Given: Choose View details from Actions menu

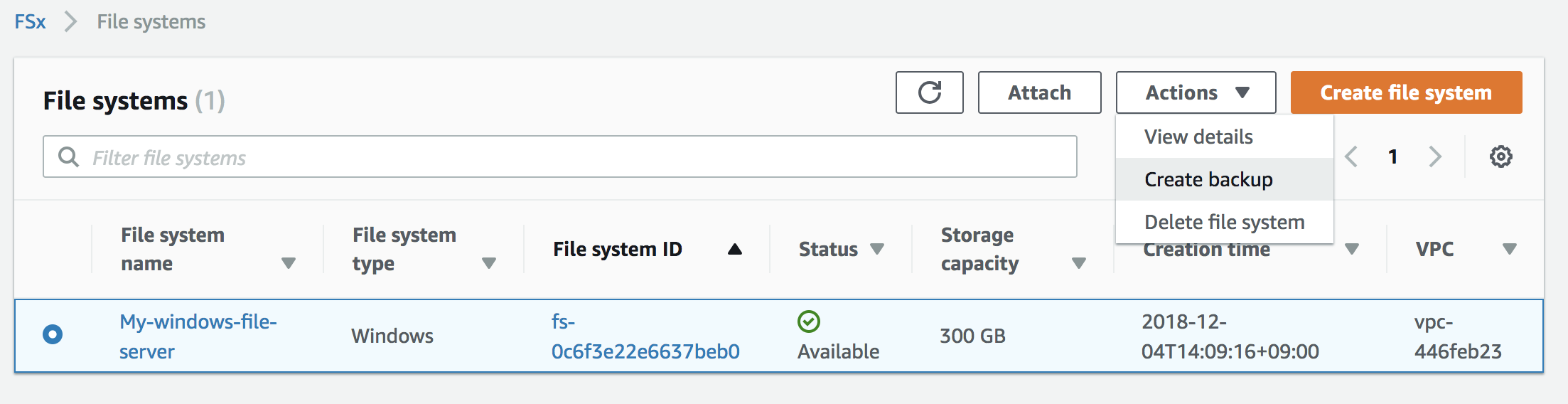Looking at the screenshot, I should [x=1225, y=137].
